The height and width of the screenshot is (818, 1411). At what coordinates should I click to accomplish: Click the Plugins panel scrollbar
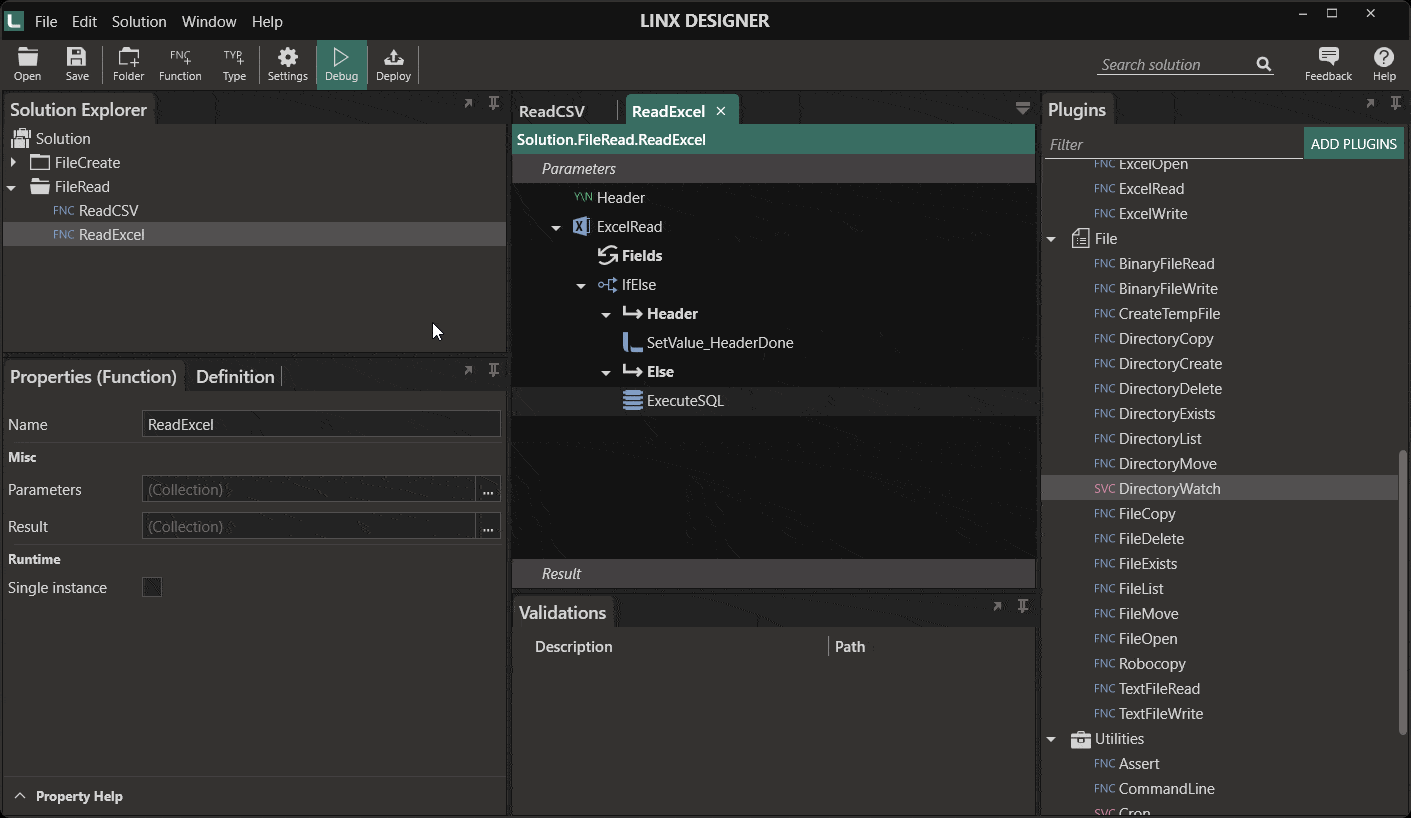1403,591
